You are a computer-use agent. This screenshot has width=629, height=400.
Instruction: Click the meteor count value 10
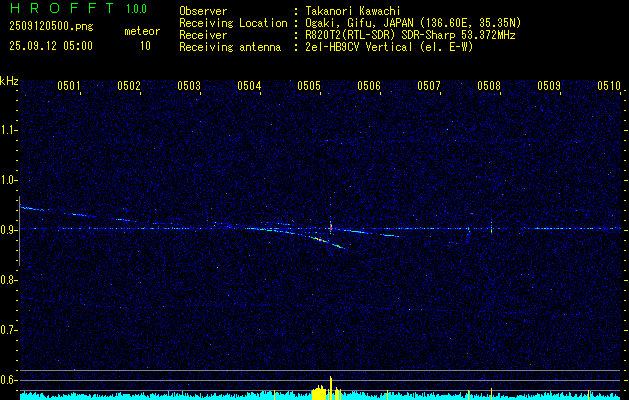pos(145,46)
